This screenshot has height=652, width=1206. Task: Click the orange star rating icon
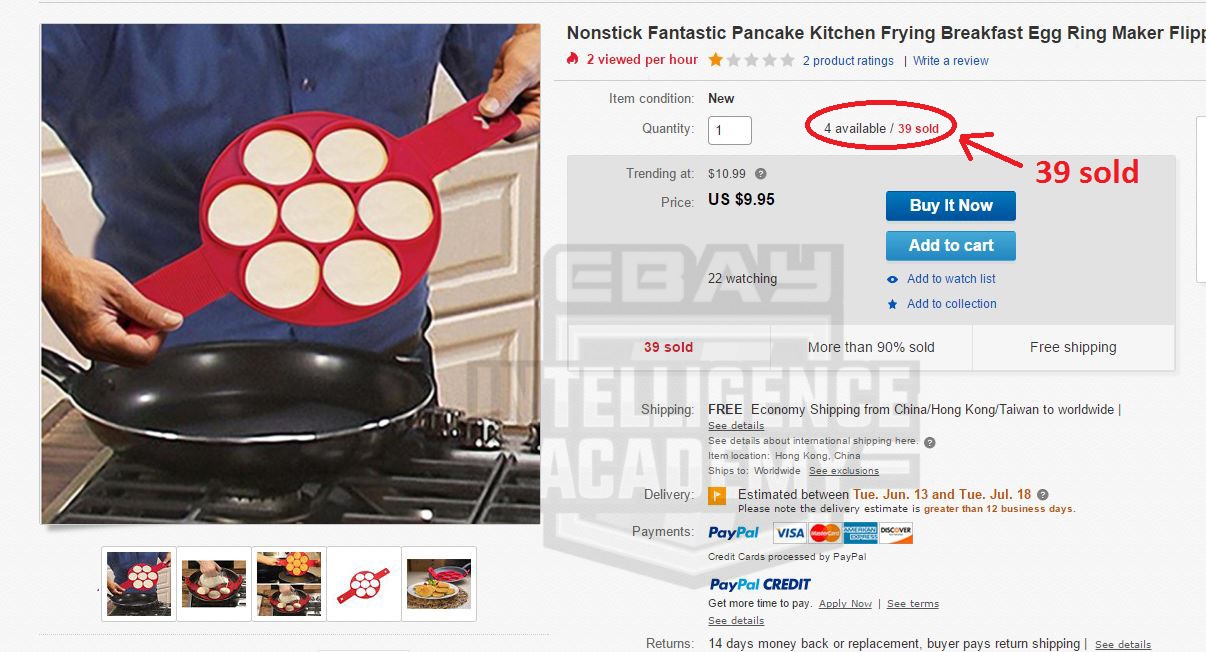click(x=716, y=60)
